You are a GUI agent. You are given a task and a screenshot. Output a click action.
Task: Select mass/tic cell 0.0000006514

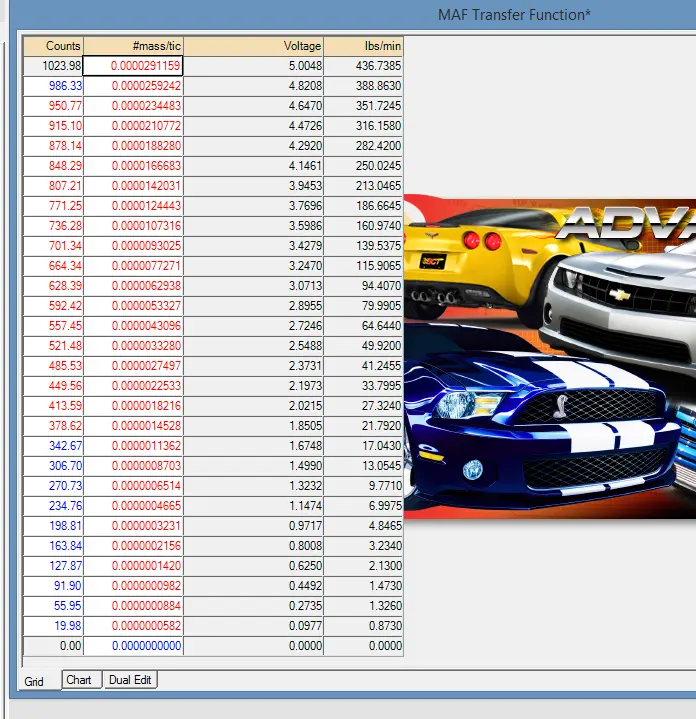coord(133,487)
